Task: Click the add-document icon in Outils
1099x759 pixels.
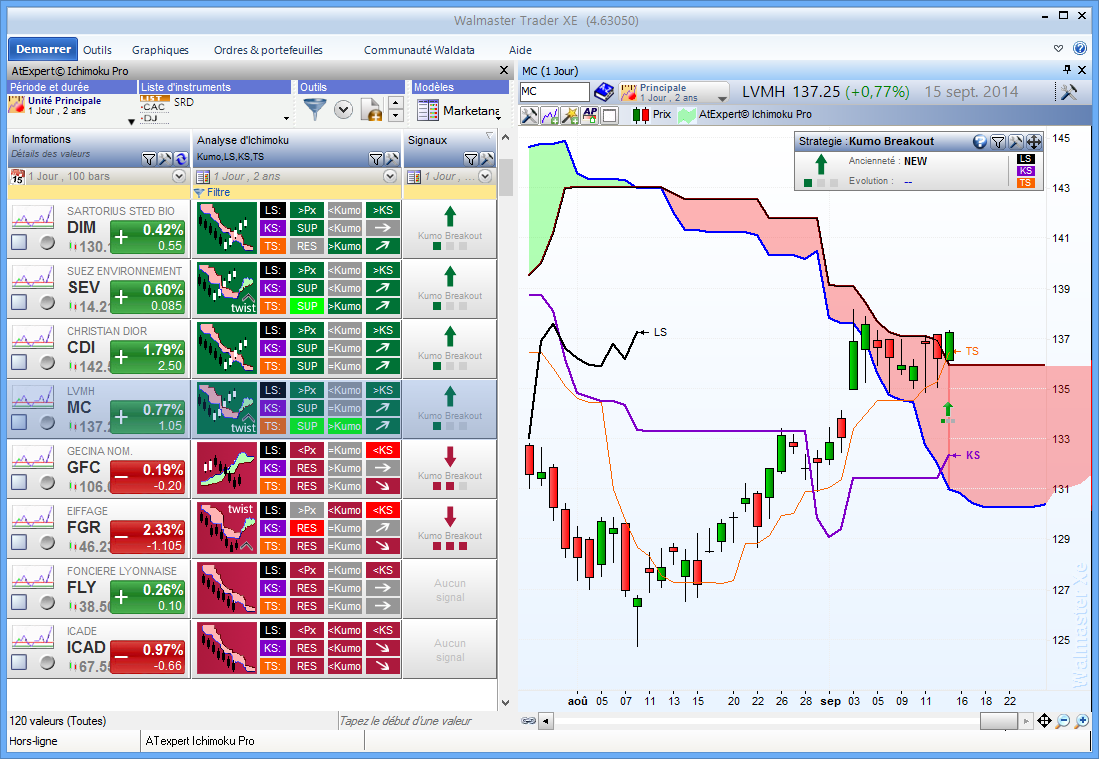Action: [x=370, y=110]
